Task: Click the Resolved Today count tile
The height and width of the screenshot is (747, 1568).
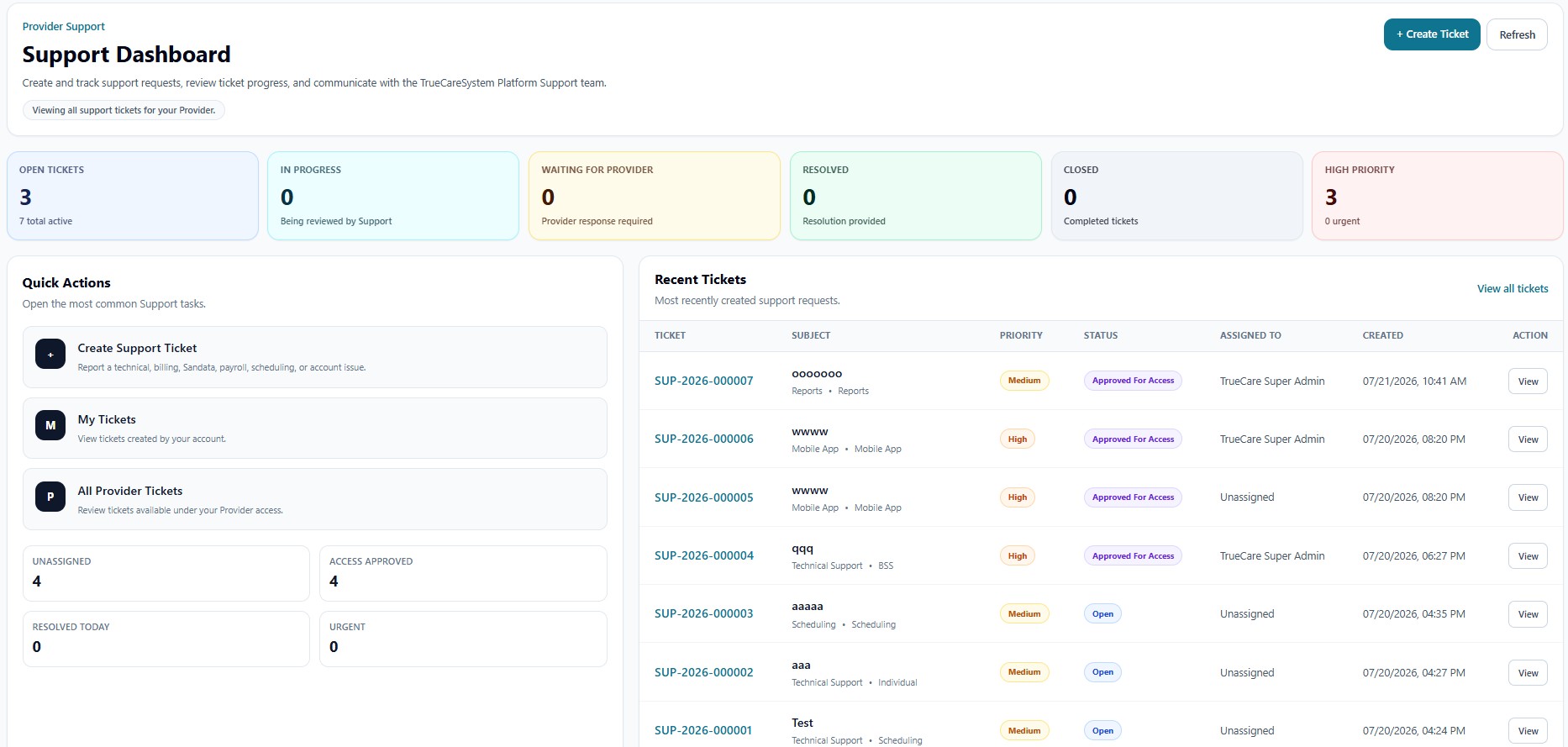Action: point(166,639)
